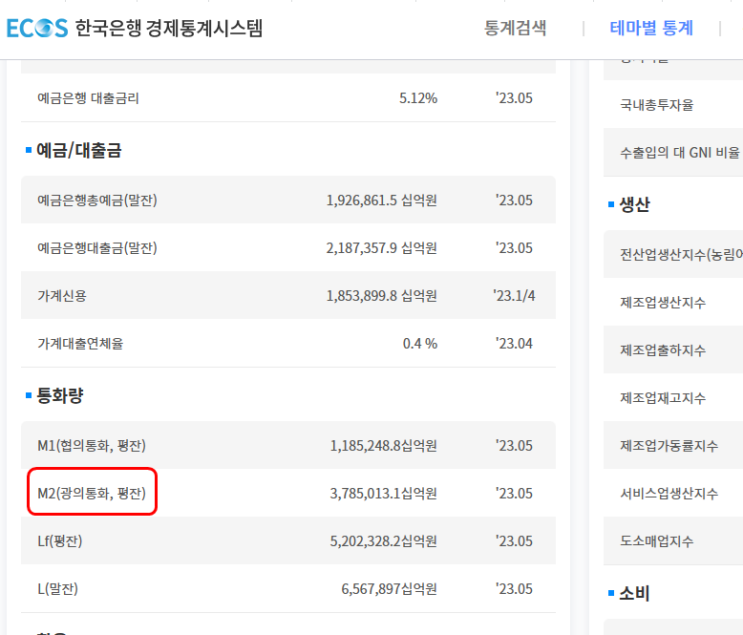Select the 도소매업지수 item
743x635 pixels.
coord(657,541)
